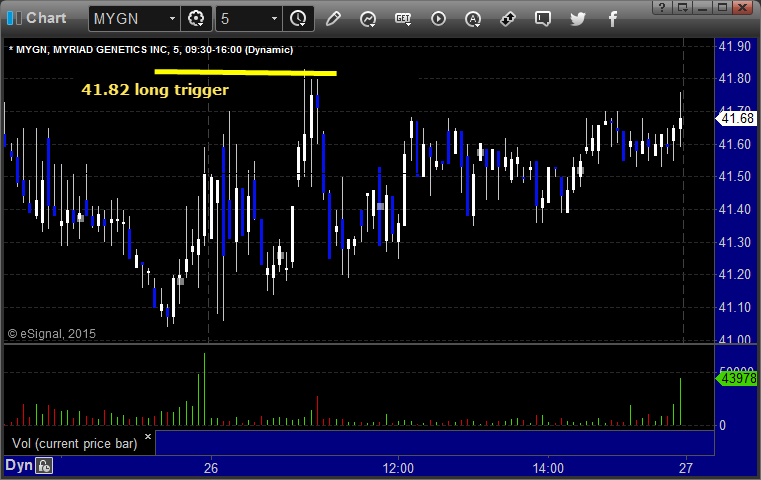
Task: Click the Dyn label at bottom left
Action: pos(18,465)
